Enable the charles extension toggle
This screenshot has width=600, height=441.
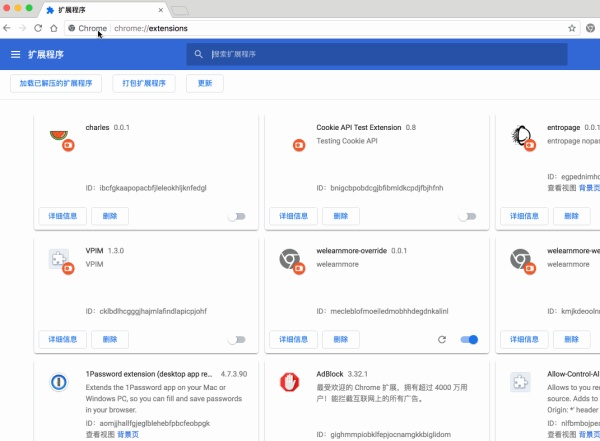click(237, 217)
